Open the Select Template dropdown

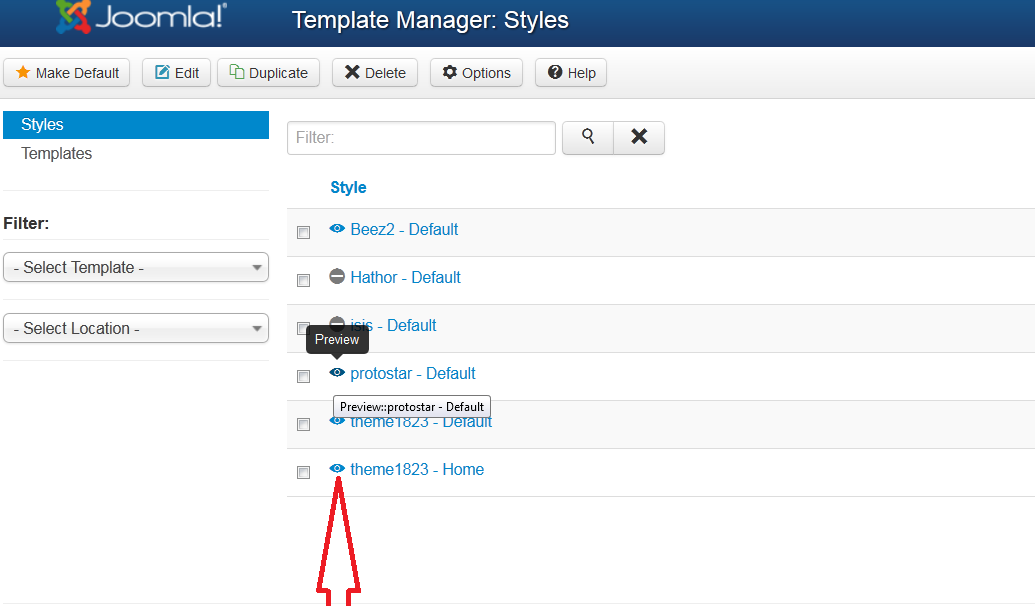pos(136,267)
